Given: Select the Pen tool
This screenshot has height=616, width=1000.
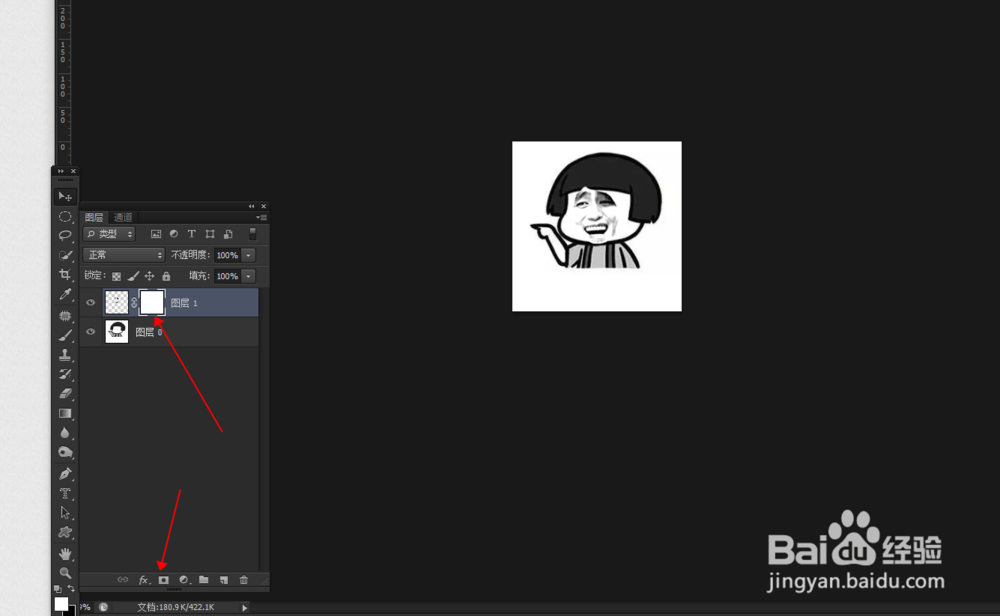Looking at the screenshot, I should point(65,474).
